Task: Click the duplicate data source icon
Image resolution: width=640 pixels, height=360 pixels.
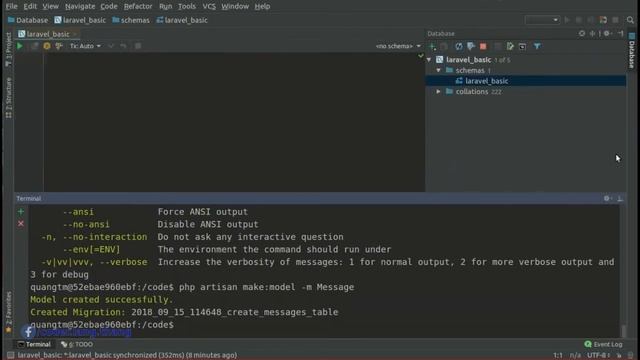Action: pos(444,47)
